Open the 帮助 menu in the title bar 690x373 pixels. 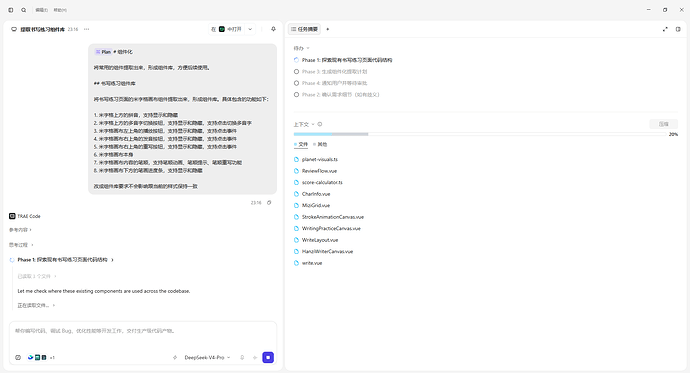point(60,10)
